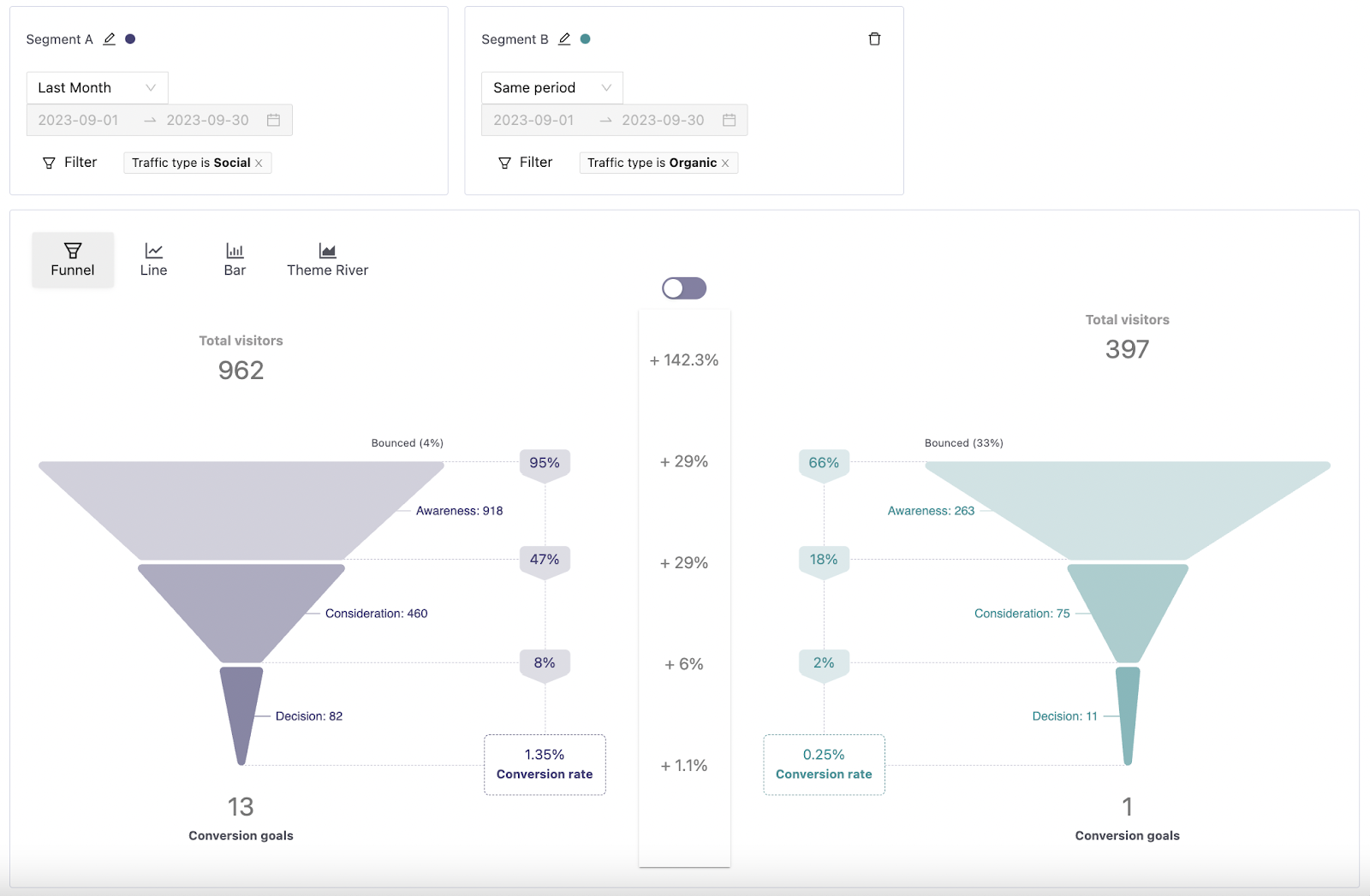Open the Theme River visualization
The width and height of the screenshot is (1370, 896).
pyautogui.click(x=326, y=258)
